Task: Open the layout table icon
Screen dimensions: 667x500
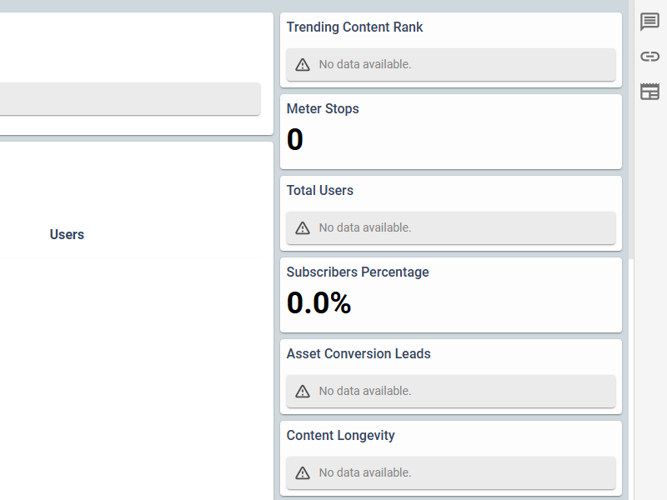Action: click(x=650, y=92)
